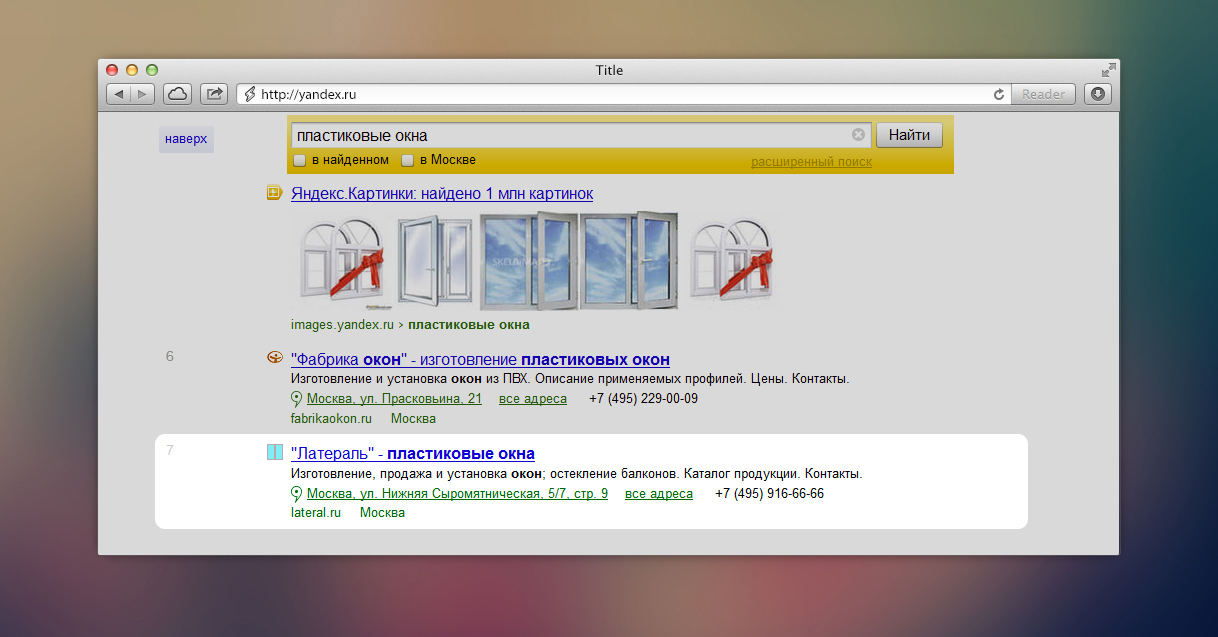Open the "Фабрика окон" result title
Viewport: 1218px width, 637px height.
480,359
